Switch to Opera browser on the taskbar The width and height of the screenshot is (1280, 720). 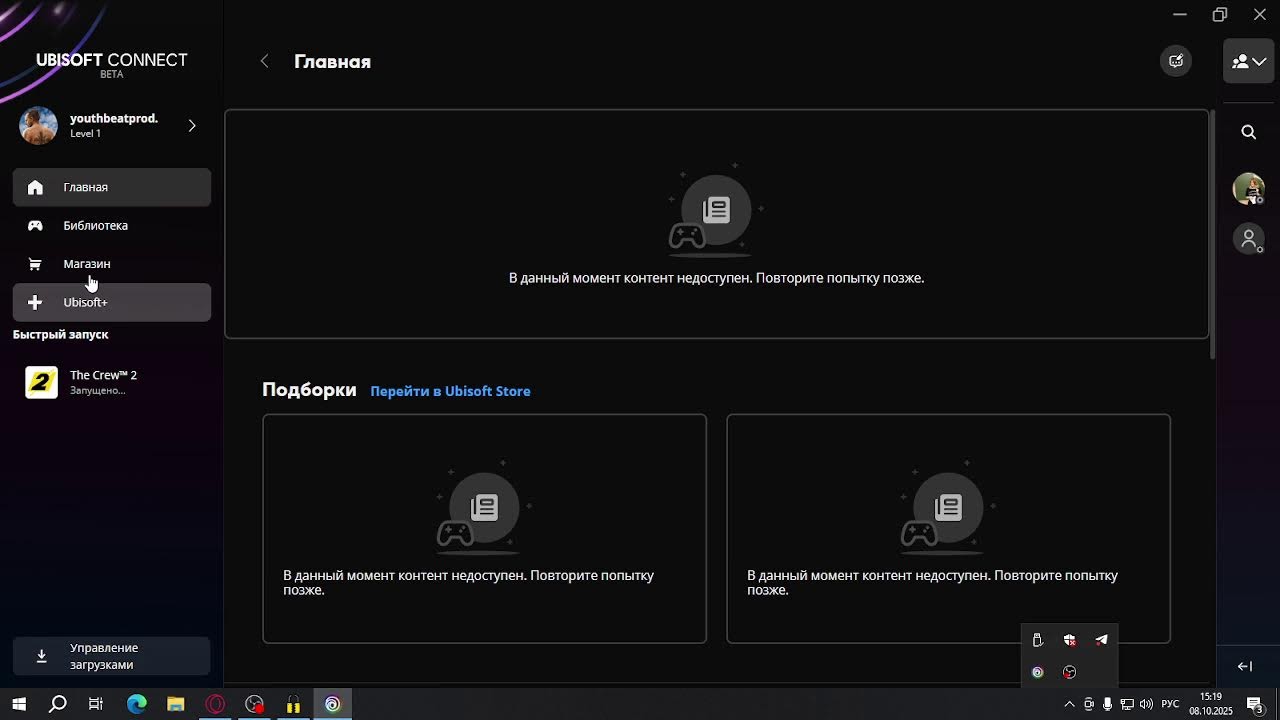tap(215, 704)
